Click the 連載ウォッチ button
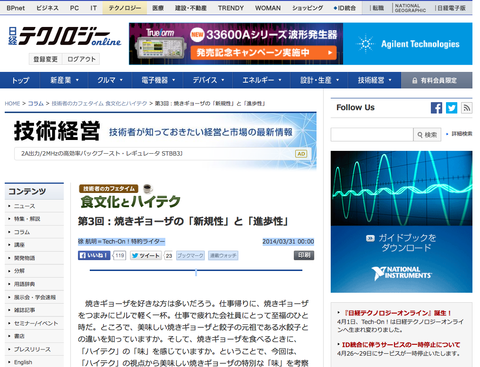This screenshot has height=367, width=480. (x=223, y=256)
